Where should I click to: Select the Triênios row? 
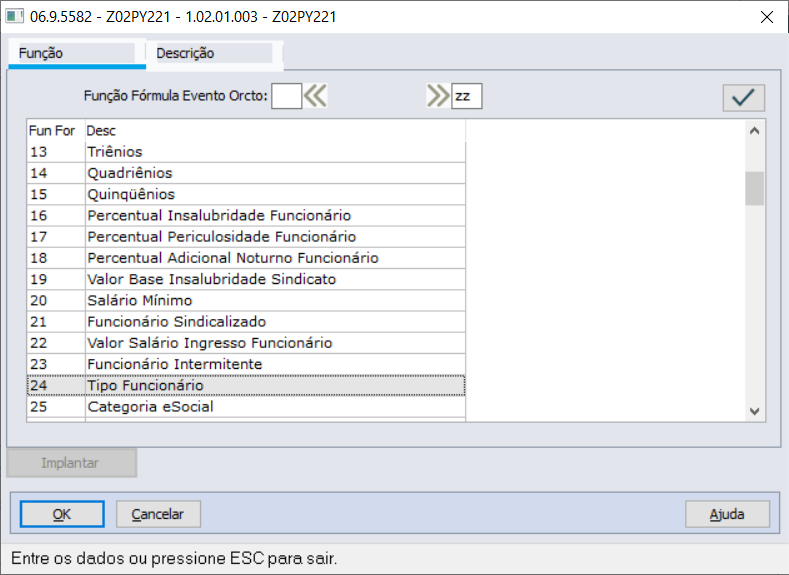tap(246, 152)
